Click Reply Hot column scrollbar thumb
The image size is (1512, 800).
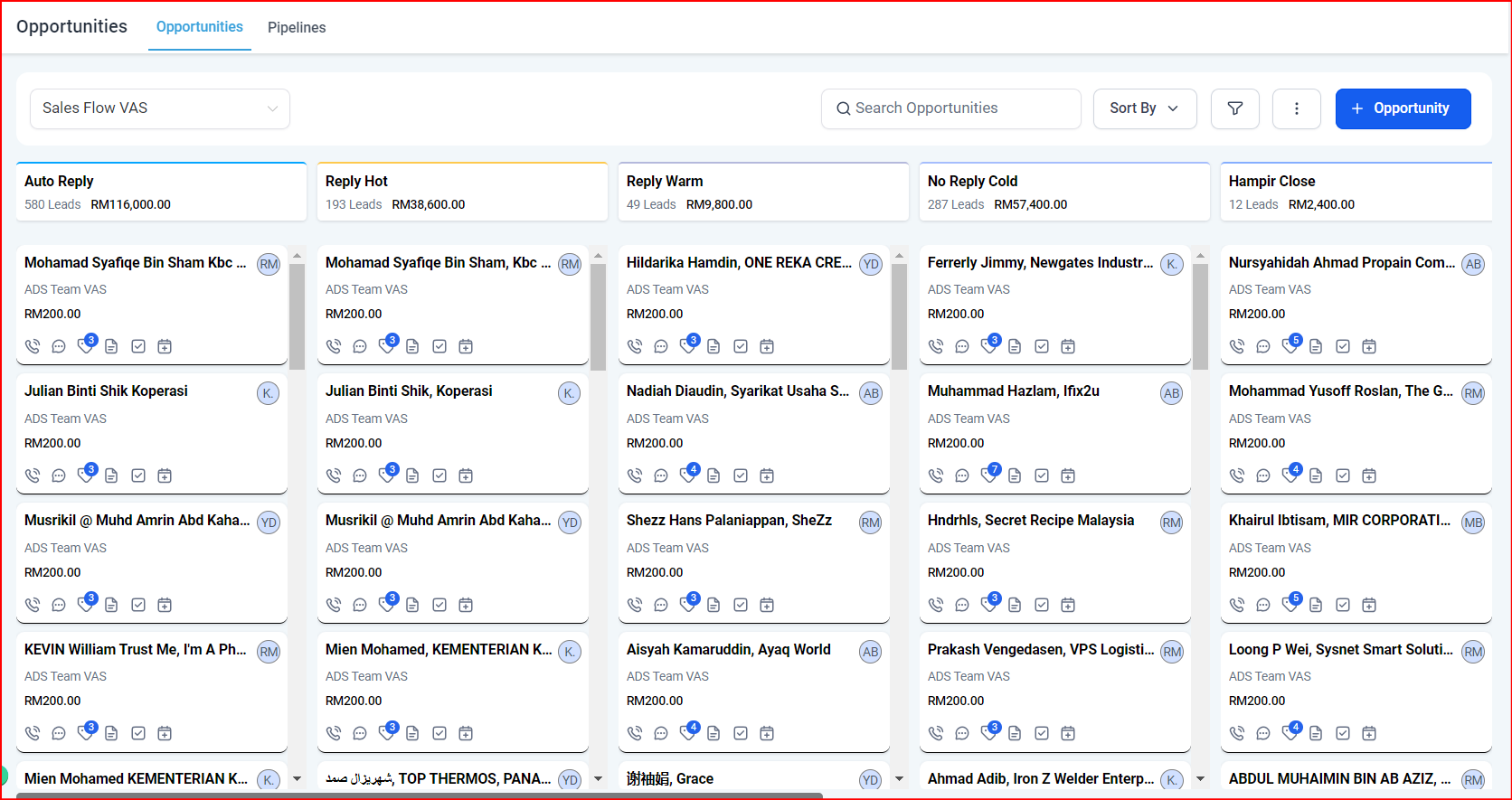click(598, 316)
